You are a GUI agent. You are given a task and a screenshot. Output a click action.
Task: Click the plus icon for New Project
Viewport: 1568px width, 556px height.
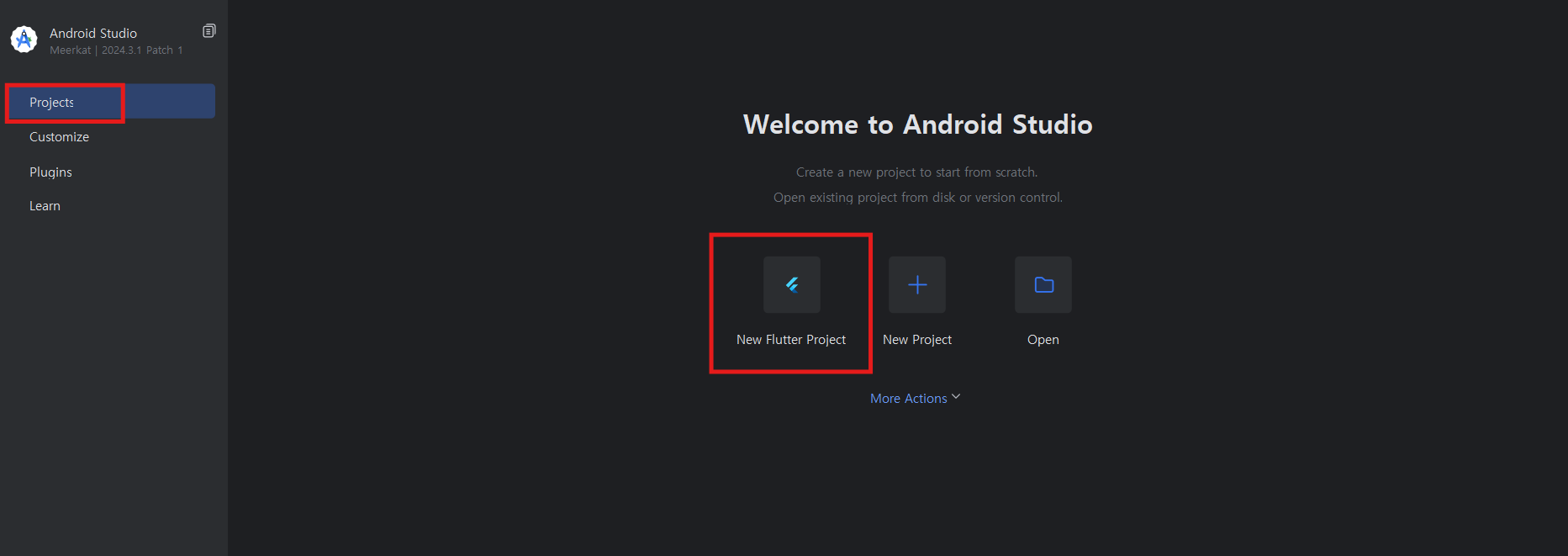pos(917,285)
